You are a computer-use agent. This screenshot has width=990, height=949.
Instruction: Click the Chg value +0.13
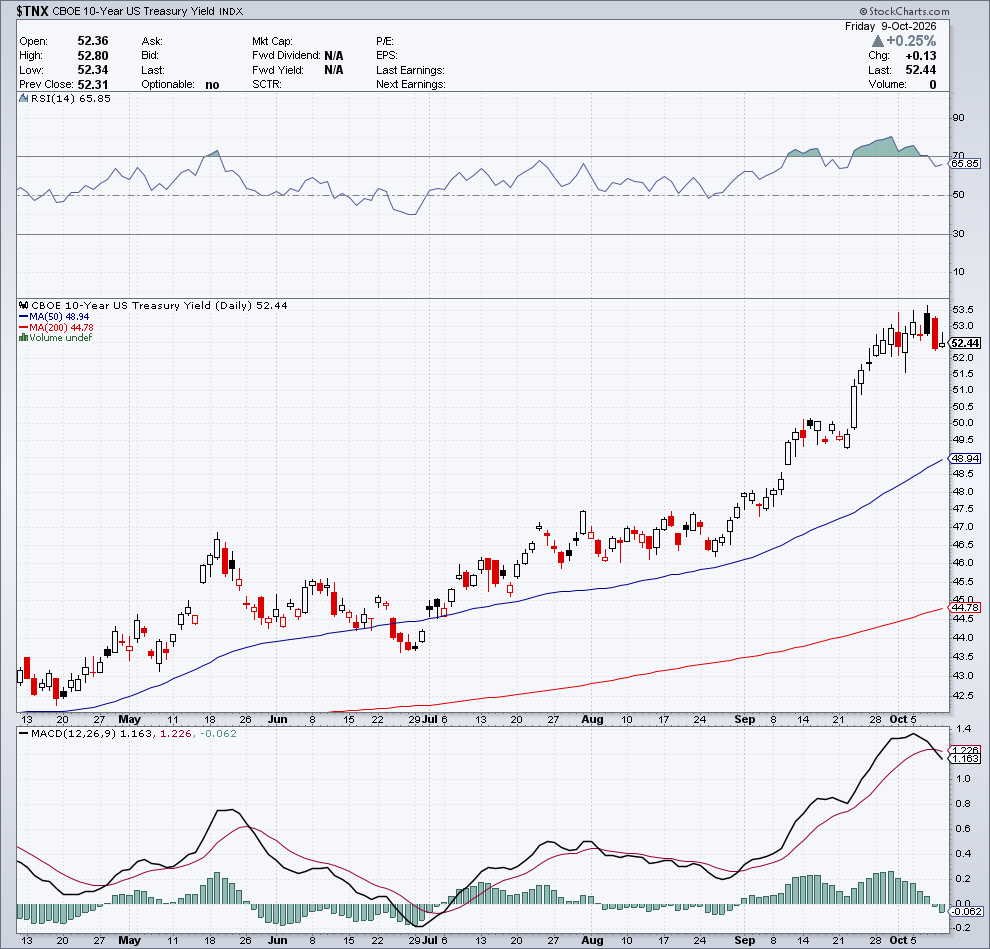click(921, 56)
